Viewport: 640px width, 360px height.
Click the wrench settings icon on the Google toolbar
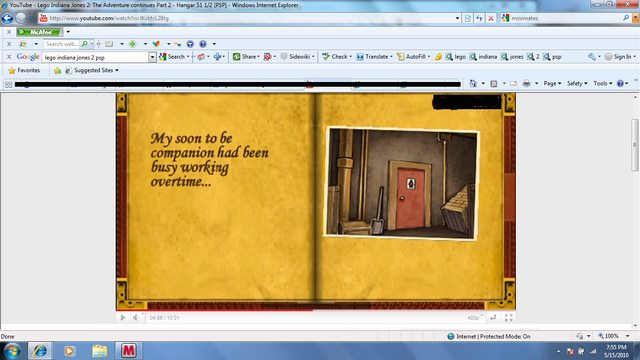592,57
